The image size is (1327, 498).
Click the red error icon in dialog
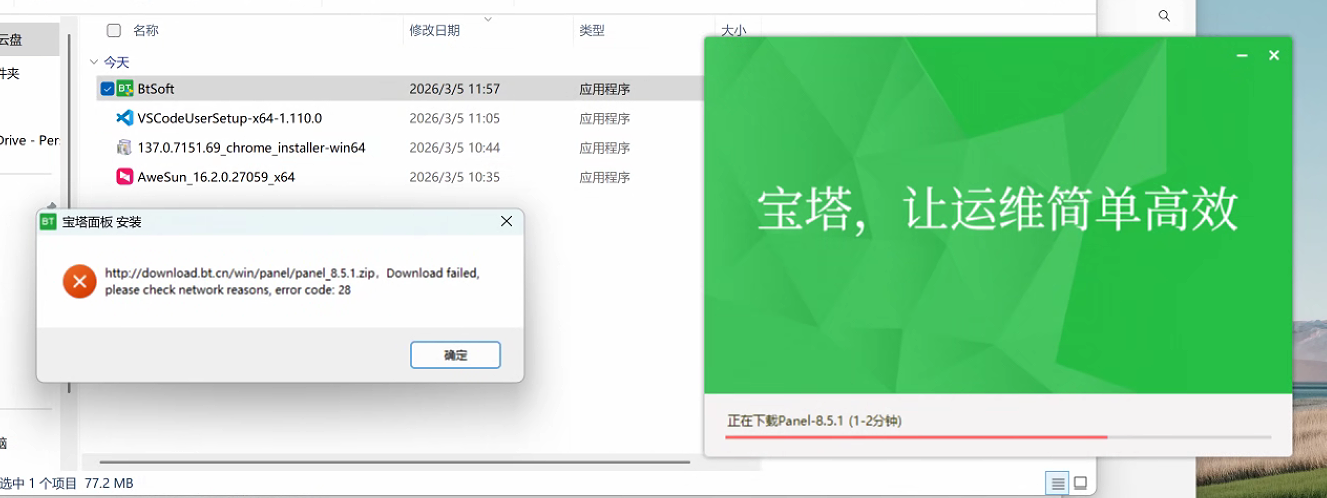pos(79,281)
